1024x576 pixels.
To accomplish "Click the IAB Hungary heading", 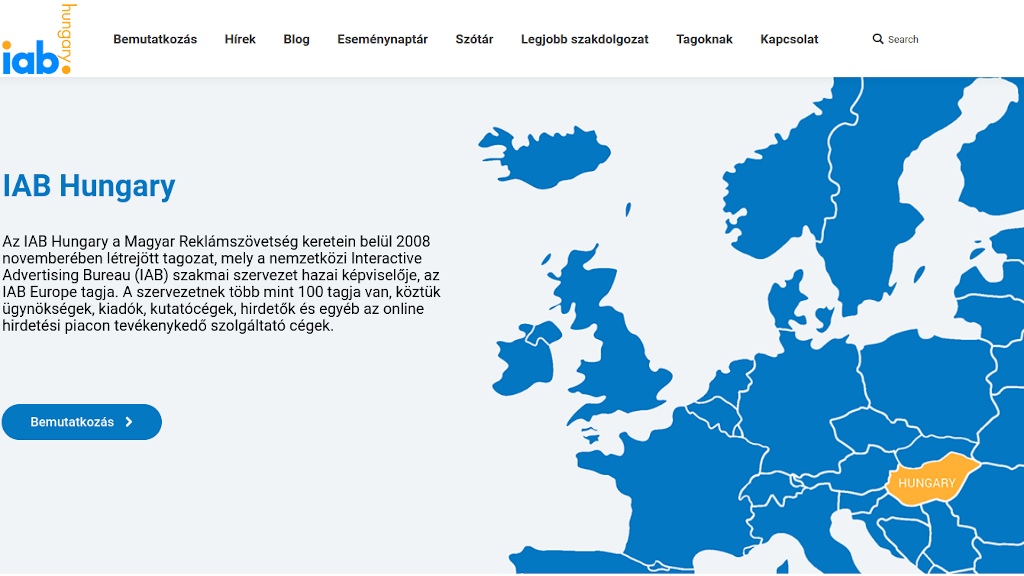I will (89, 186).
